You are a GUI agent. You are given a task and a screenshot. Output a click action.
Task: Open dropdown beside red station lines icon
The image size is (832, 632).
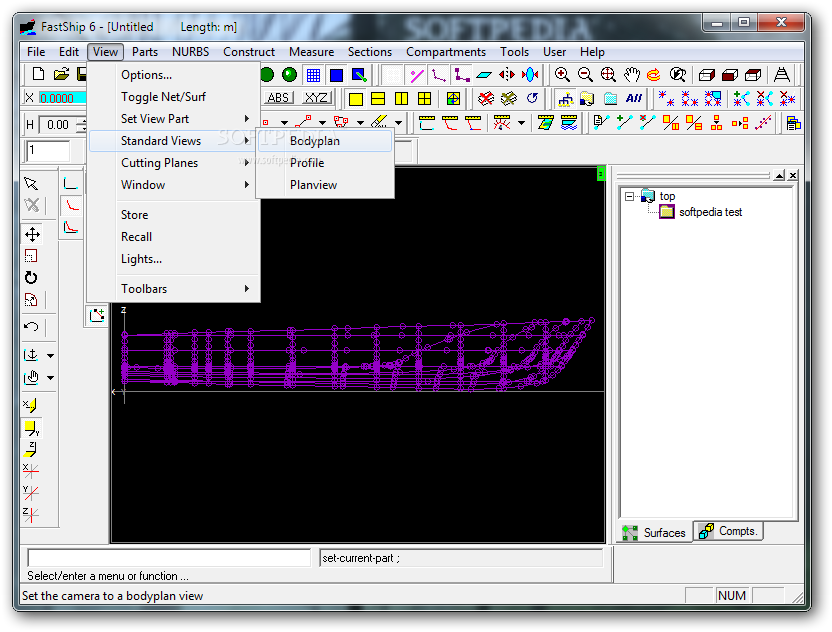coord(521,123)
